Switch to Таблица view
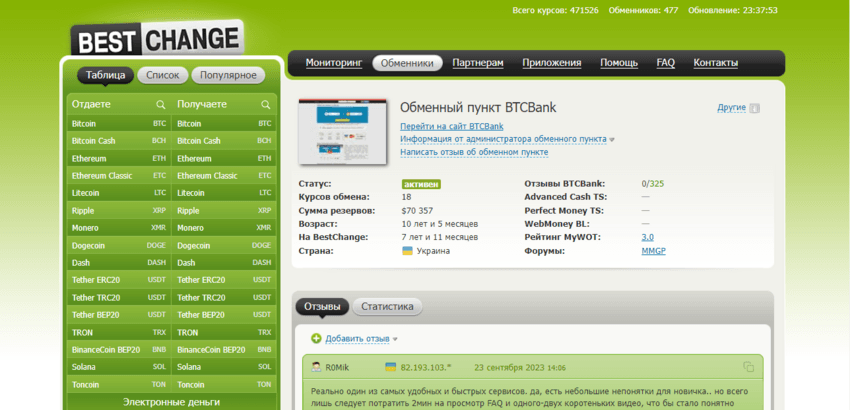 105,75
